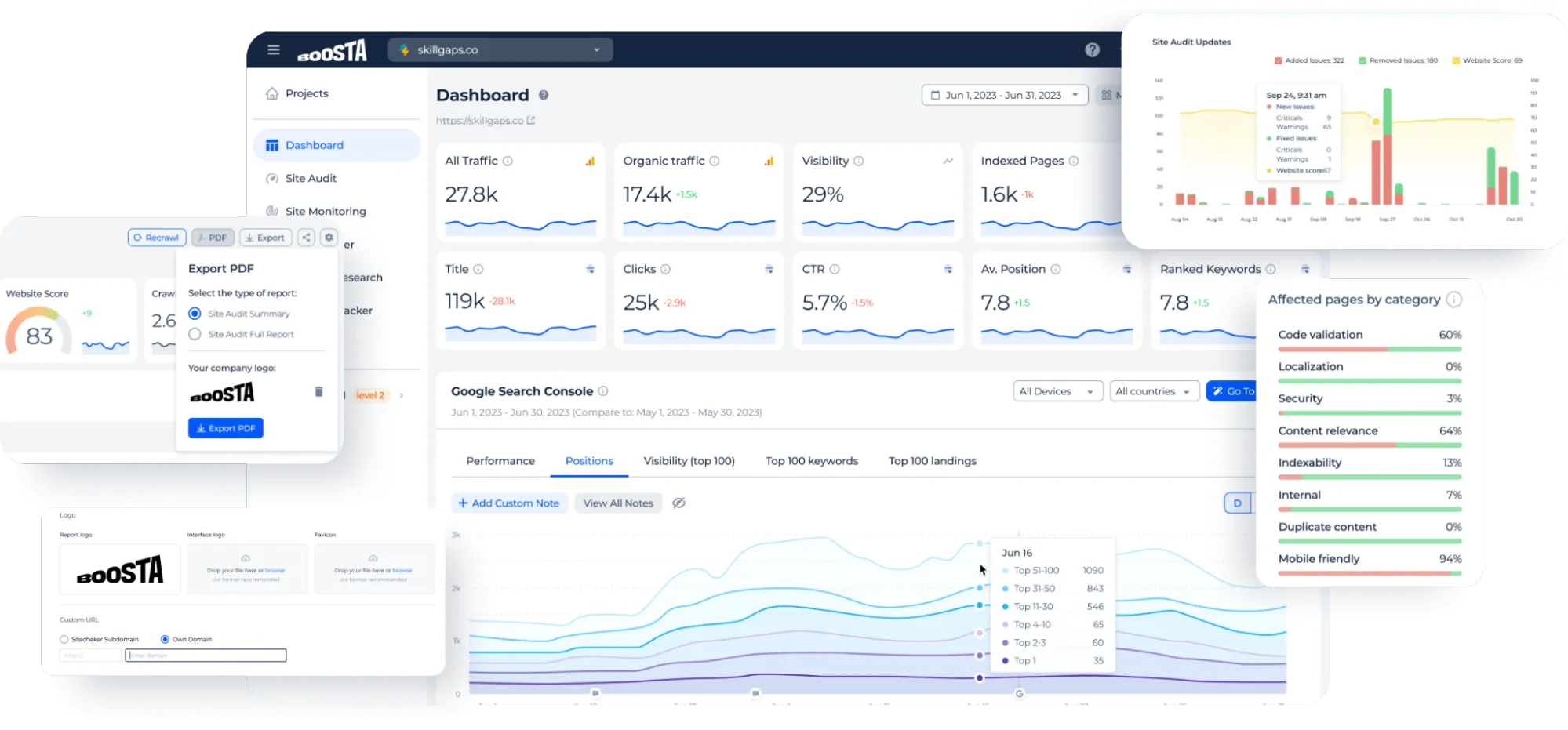
Task: Open the settings gear next to Export
Action: [x=329, y=237]
